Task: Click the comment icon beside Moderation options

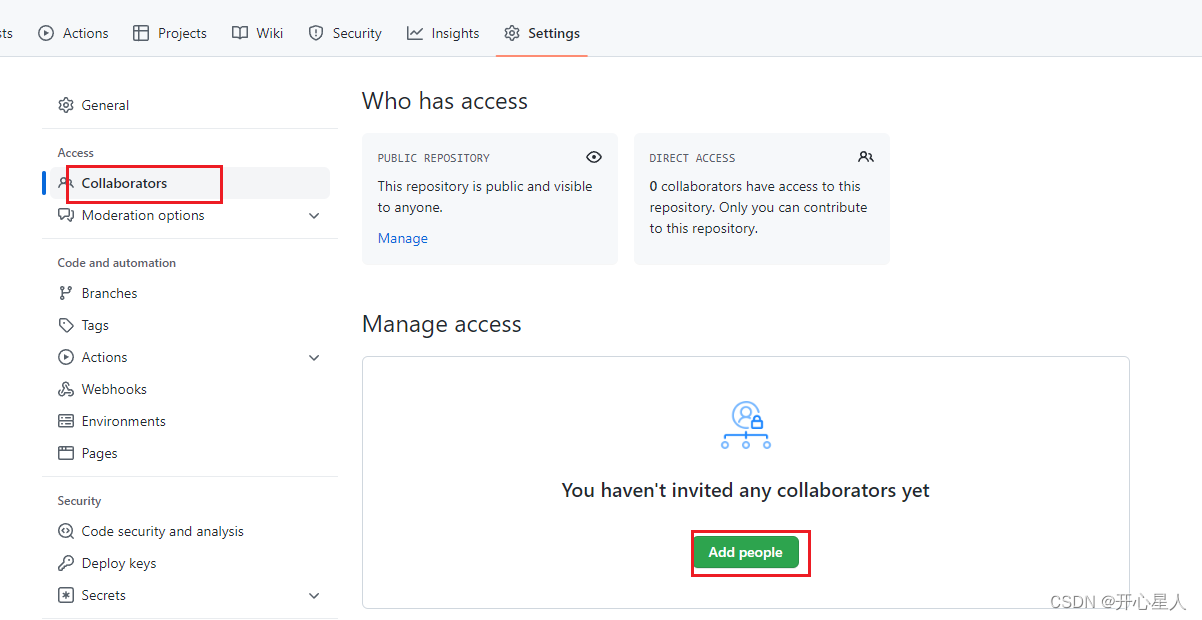Action: (66, 215)
